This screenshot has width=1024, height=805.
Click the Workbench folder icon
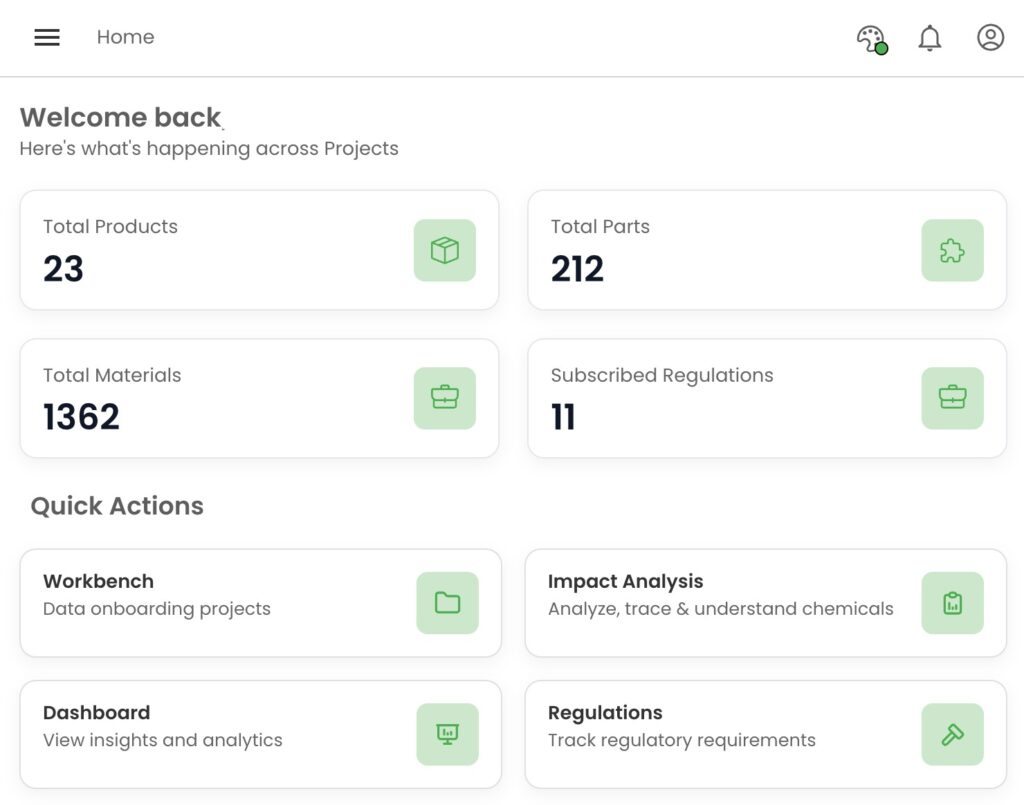(x=447, y=603)
